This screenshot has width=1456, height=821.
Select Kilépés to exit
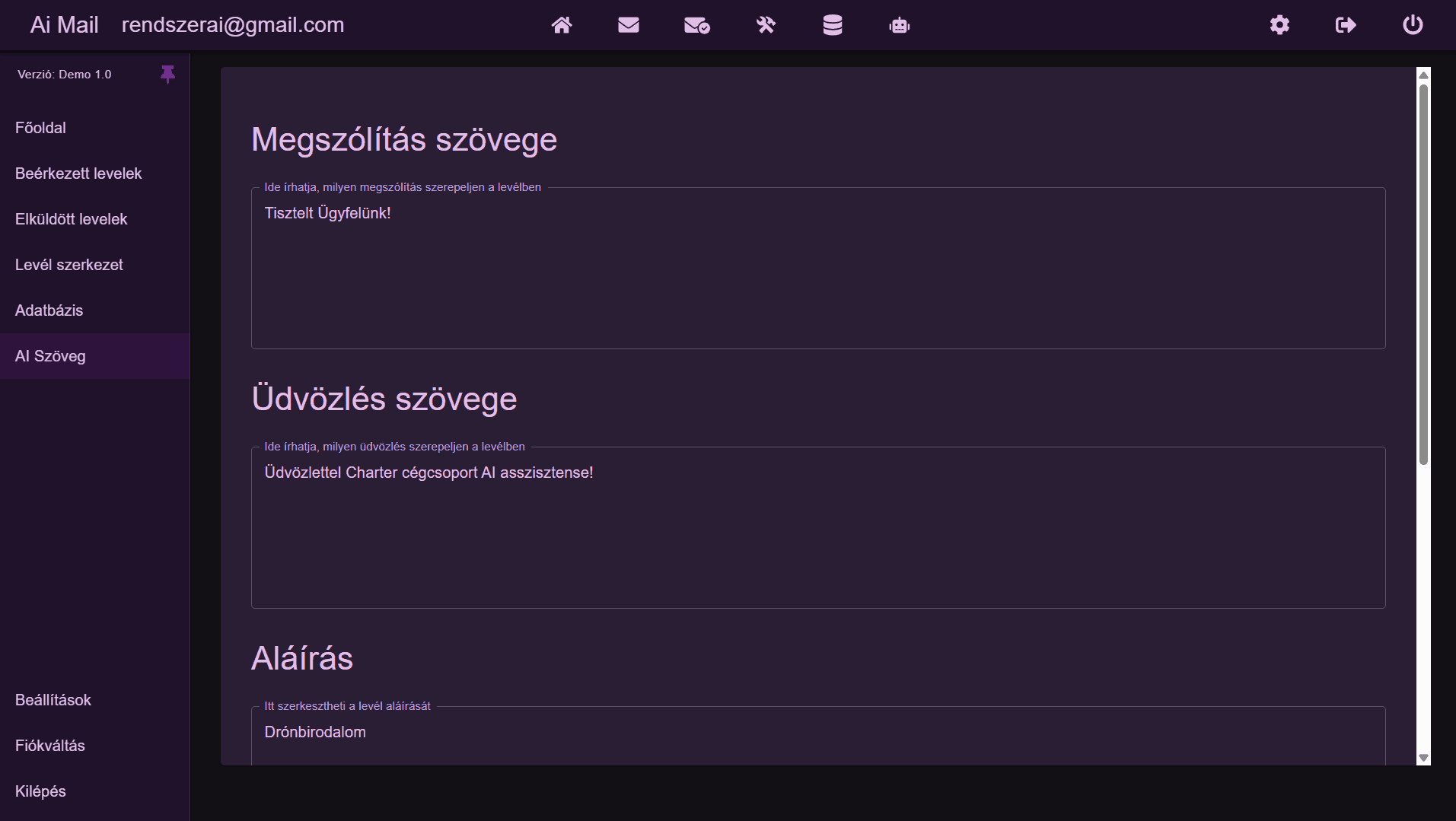pyautogui.click(x=41, y=791)
